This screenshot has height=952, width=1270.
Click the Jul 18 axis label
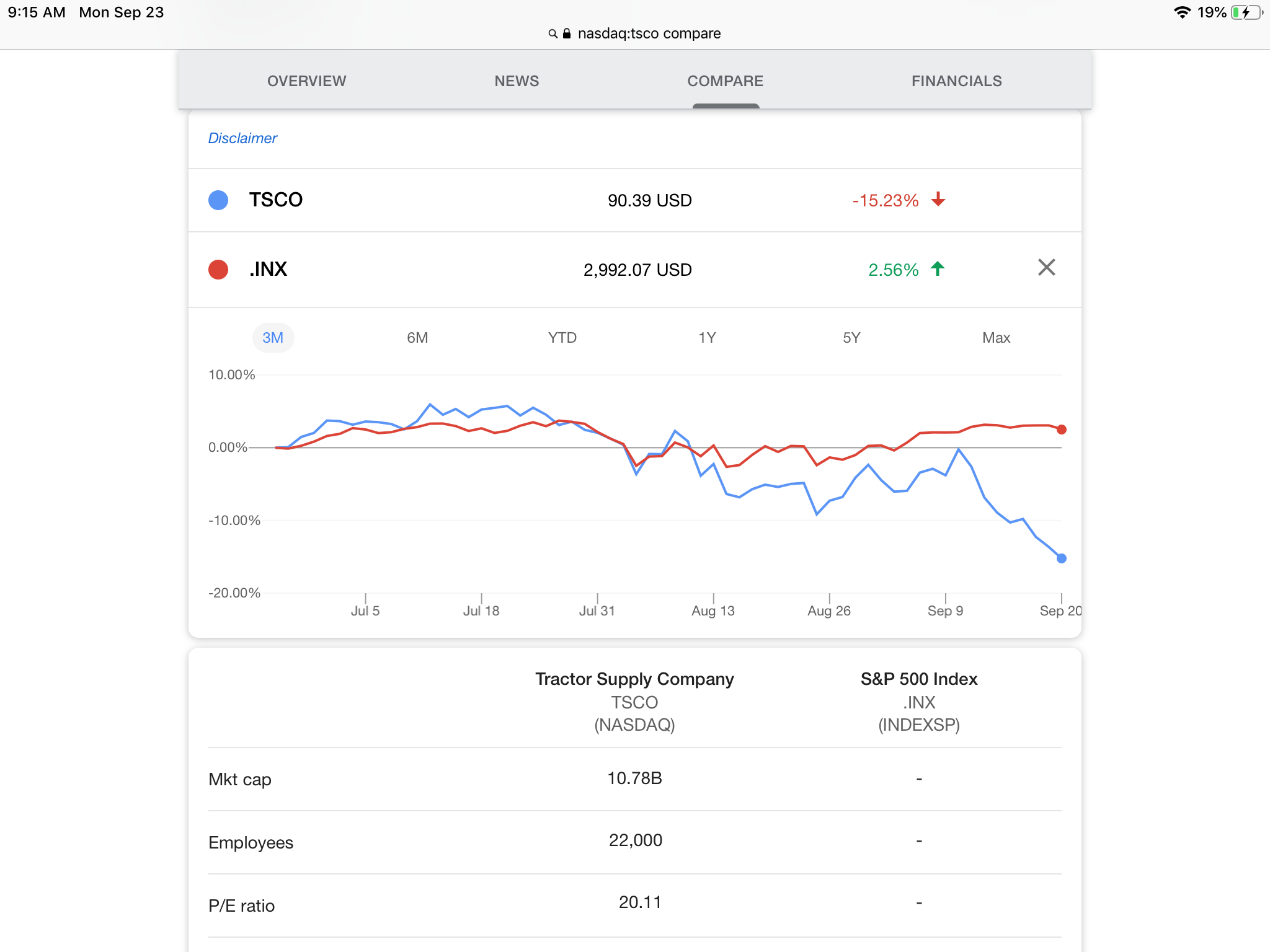pyautogui.click(x=481, y=610)
